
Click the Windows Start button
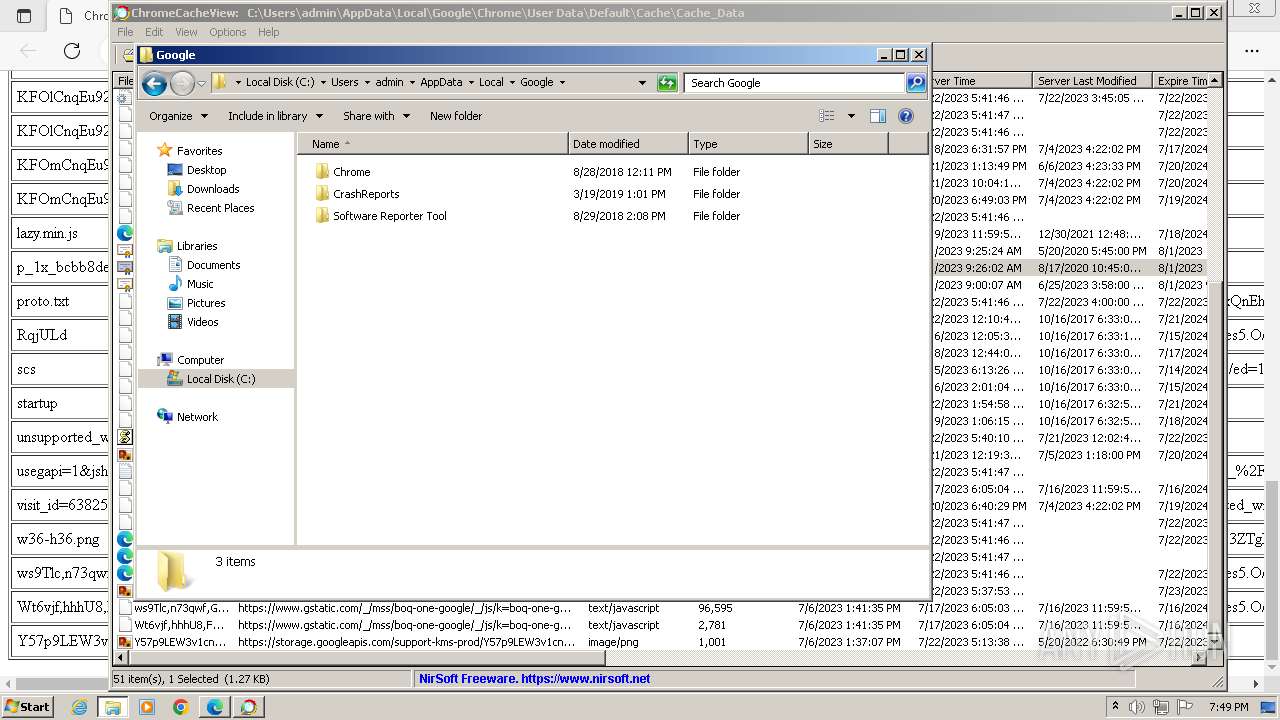(x=28, y=706)
